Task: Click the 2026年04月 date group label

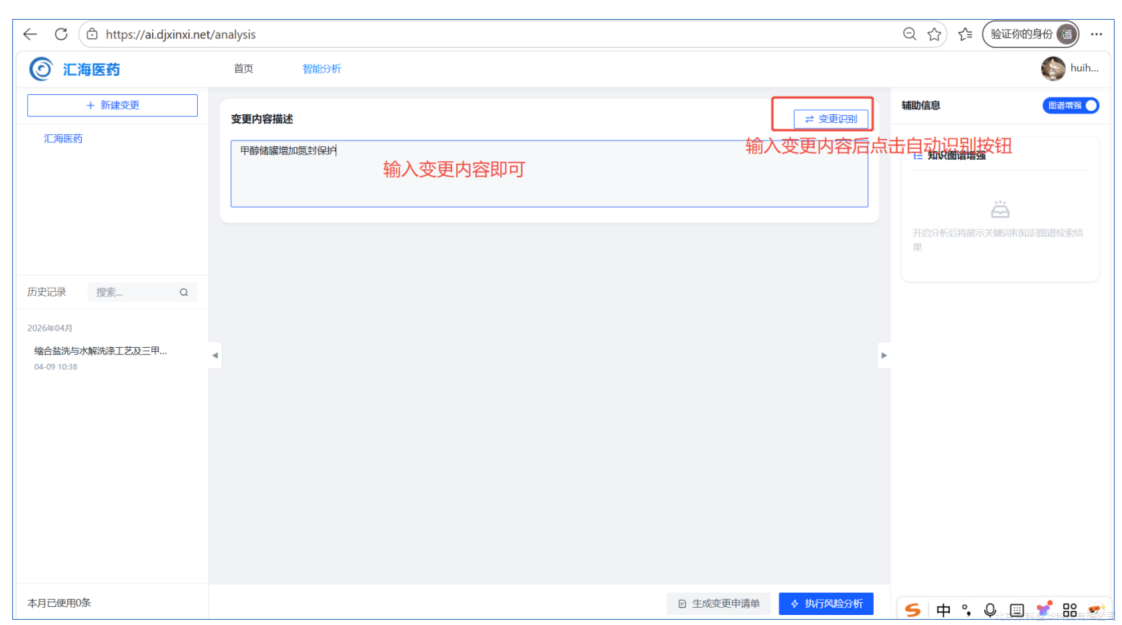Action: coord(50,328)
